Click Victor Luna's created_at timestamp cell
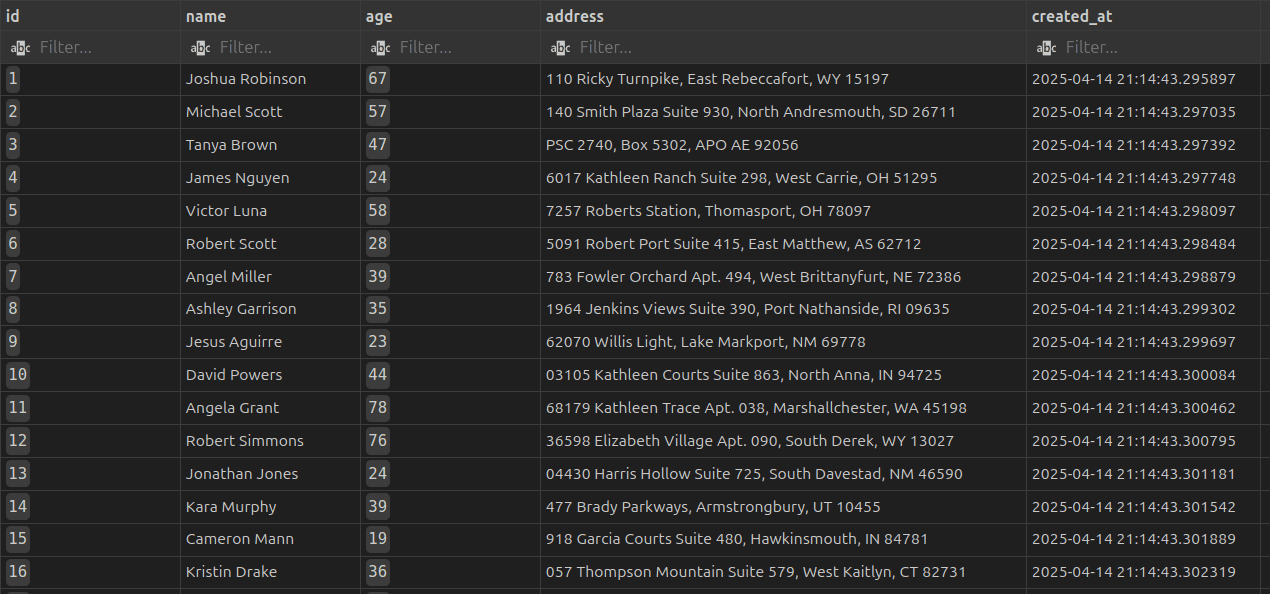The image size is (1270, 594). (x=1133, y=211)
